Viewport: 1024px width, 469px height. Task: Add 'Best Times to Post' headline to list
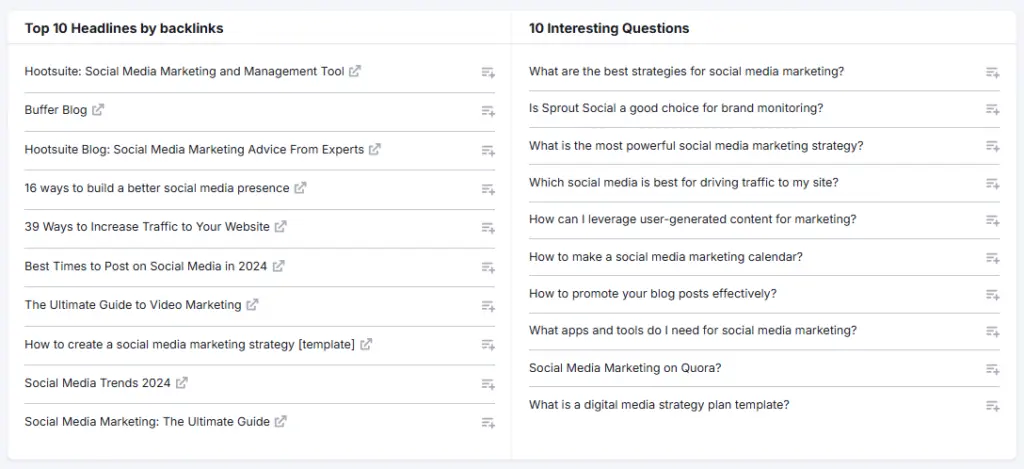488,267
